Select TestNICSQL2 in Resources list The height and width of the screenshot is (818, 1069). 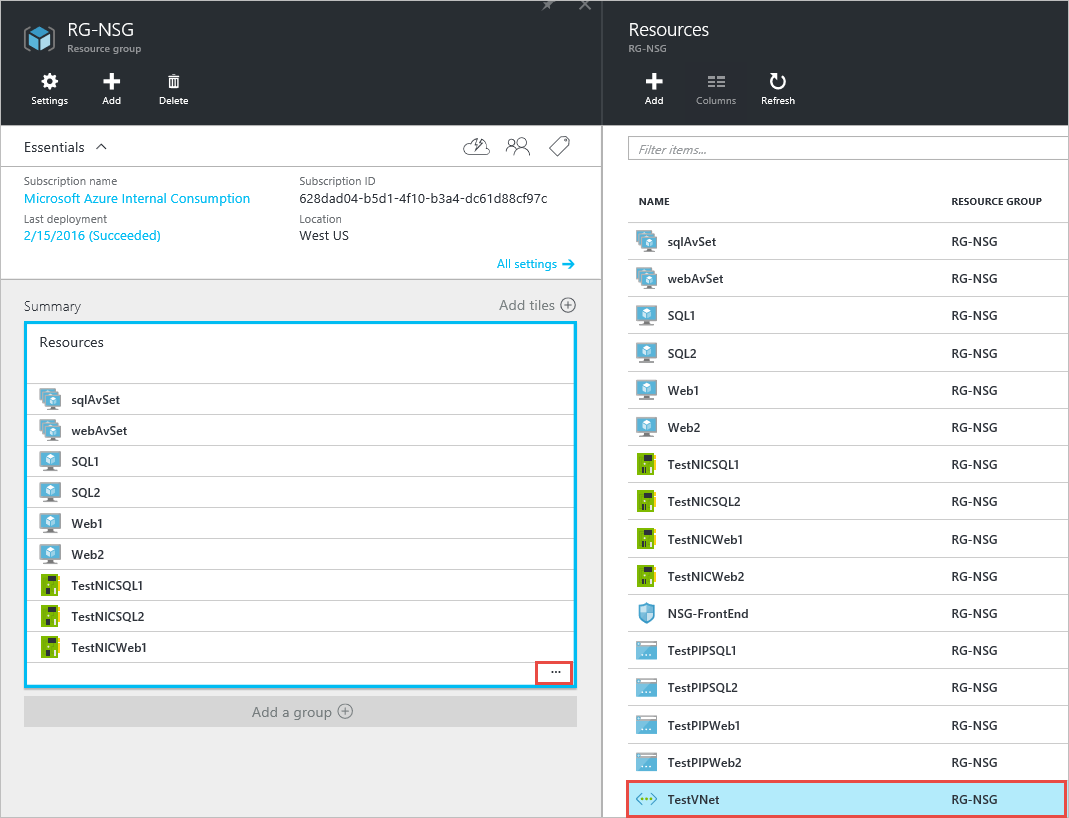[x=848, y=502]
